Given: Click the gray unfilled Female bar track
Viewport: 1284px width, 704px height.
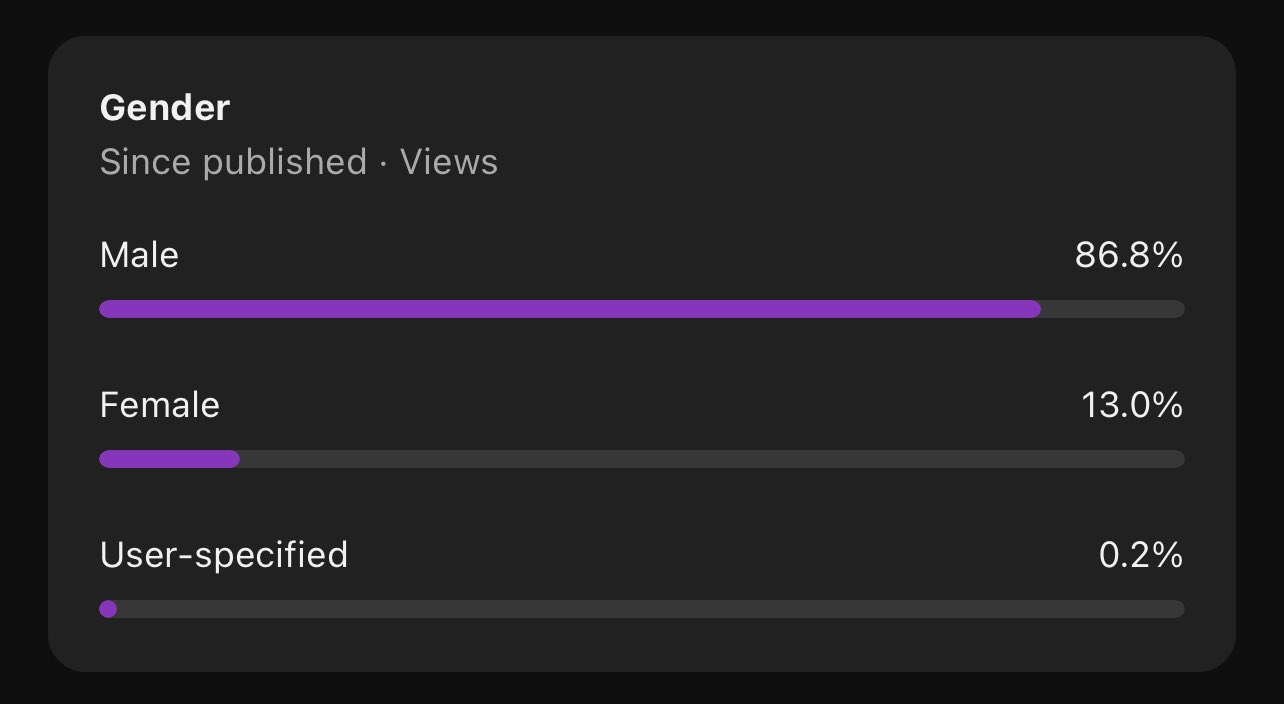Looking at the screenshot, I should (712, 459).
